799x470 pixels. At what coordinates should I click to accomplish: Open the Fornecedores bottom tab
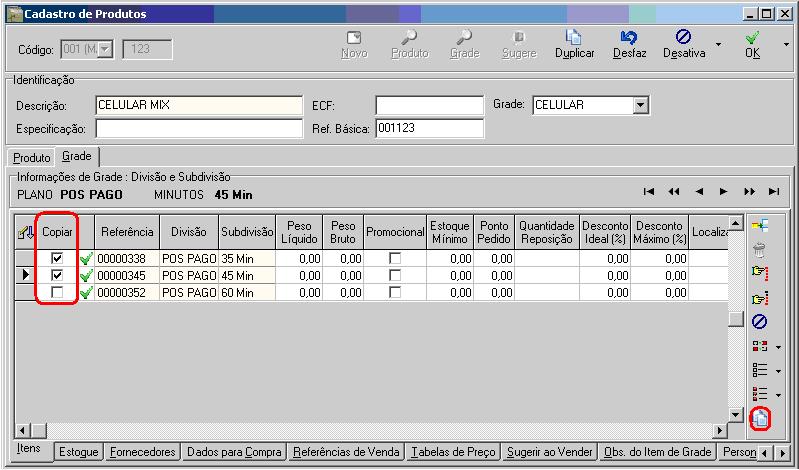tap(143, 452)
